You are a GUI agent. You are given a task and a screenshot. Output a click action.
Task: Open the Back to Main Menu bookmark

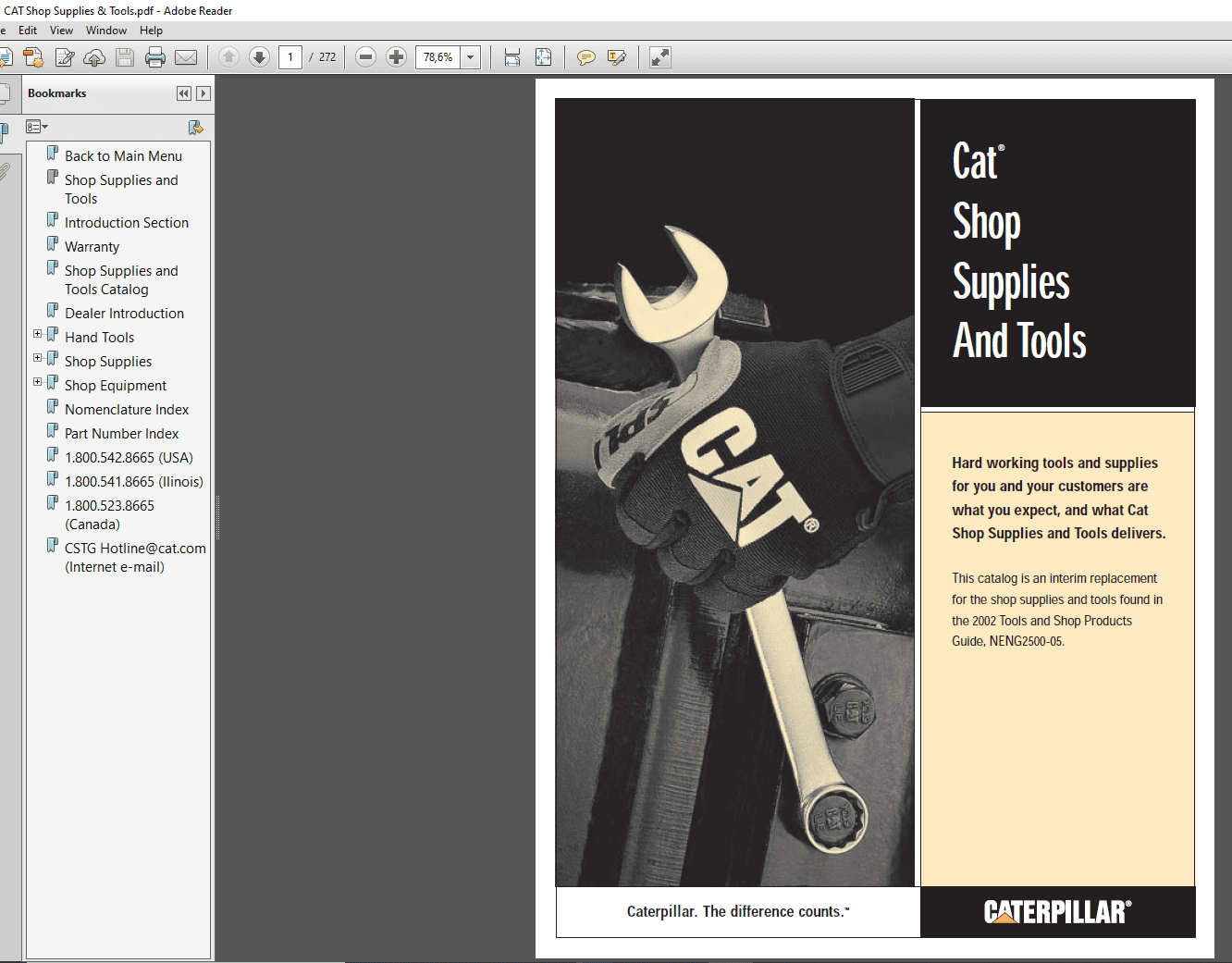(123, 156)
